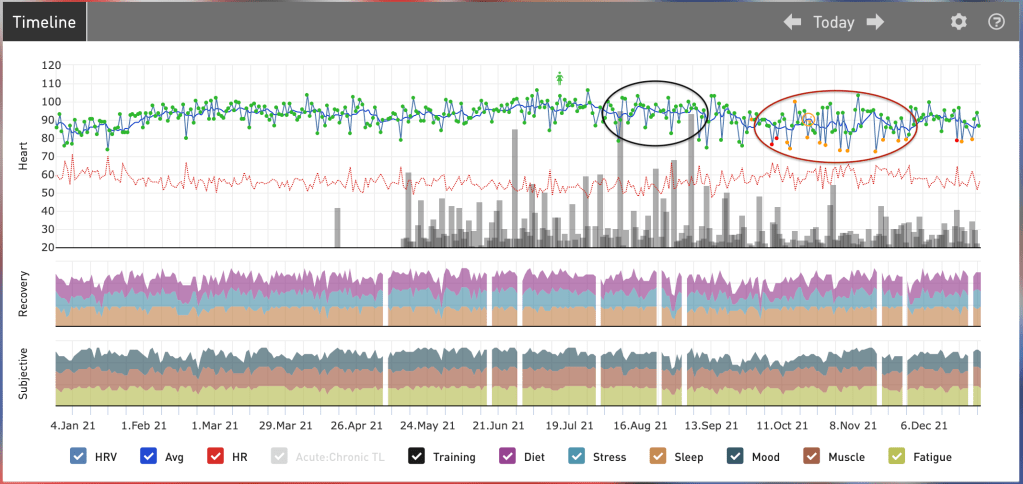The height and width of the screenshot is (484, 1023).
Task: Toggle the Diet legend checkbox
Action: (x=507, y=457)
